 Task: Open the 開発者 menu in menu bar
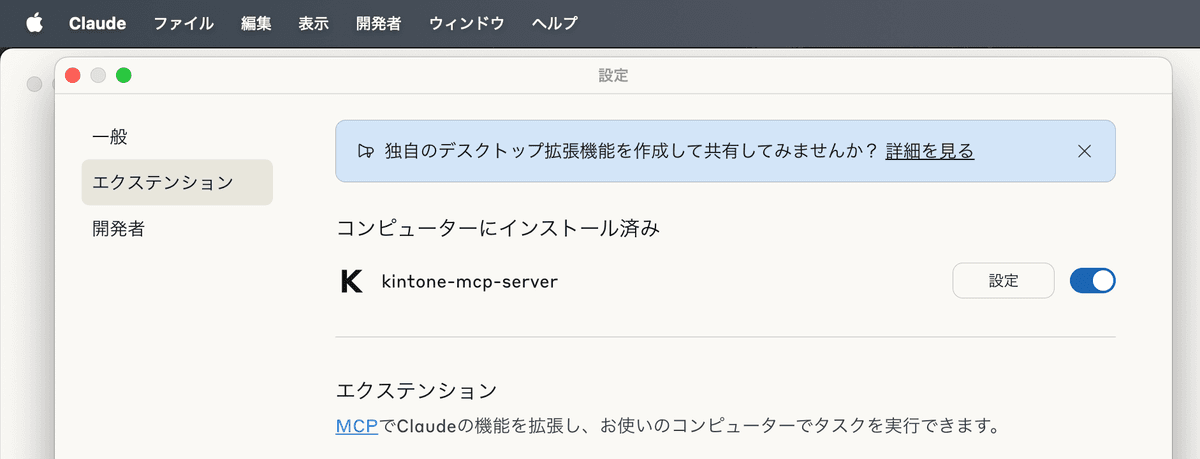(x=378, y=23)
